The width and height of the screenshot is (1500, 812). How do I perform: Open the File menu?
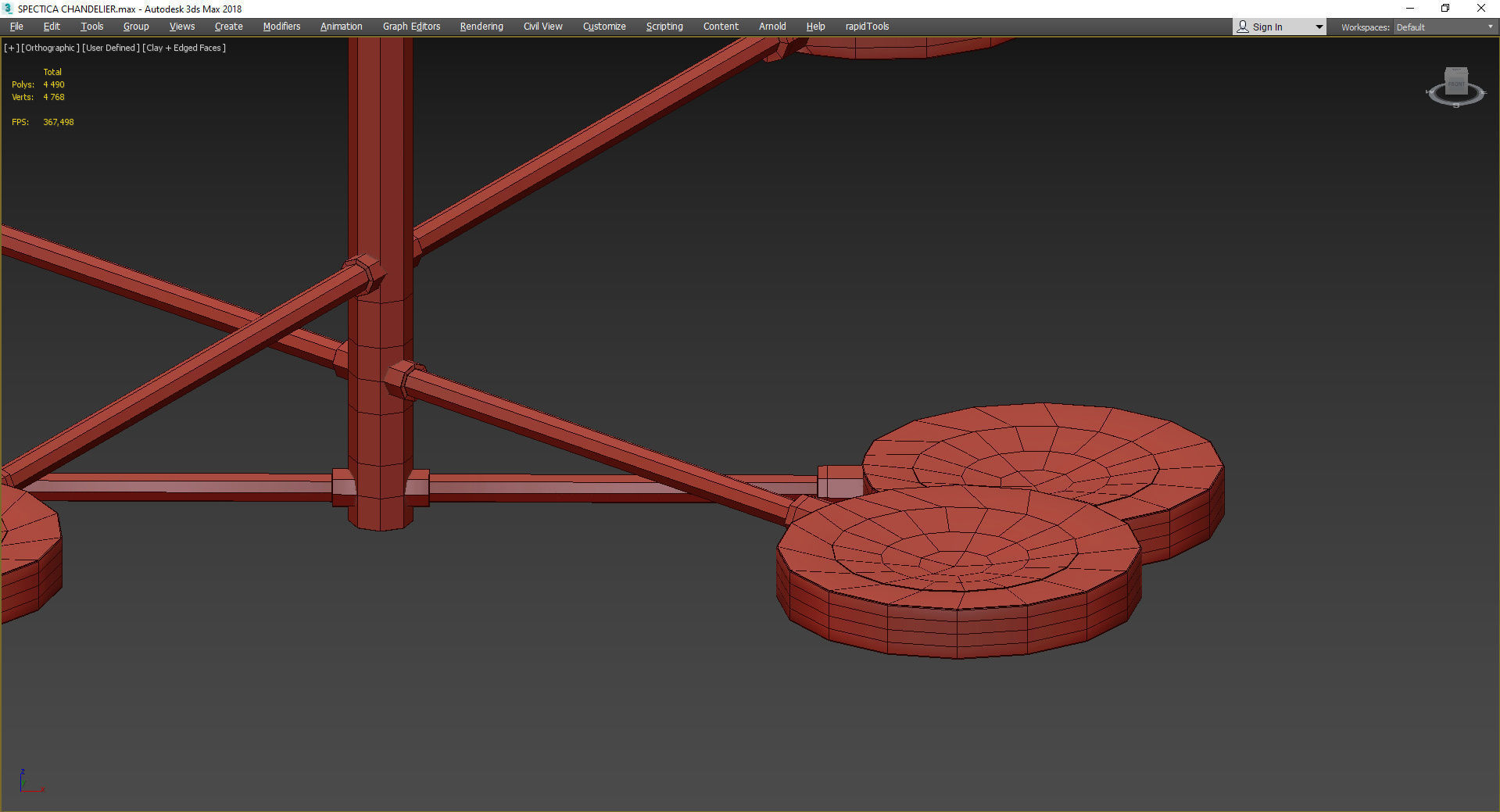(x=16, y=27)
